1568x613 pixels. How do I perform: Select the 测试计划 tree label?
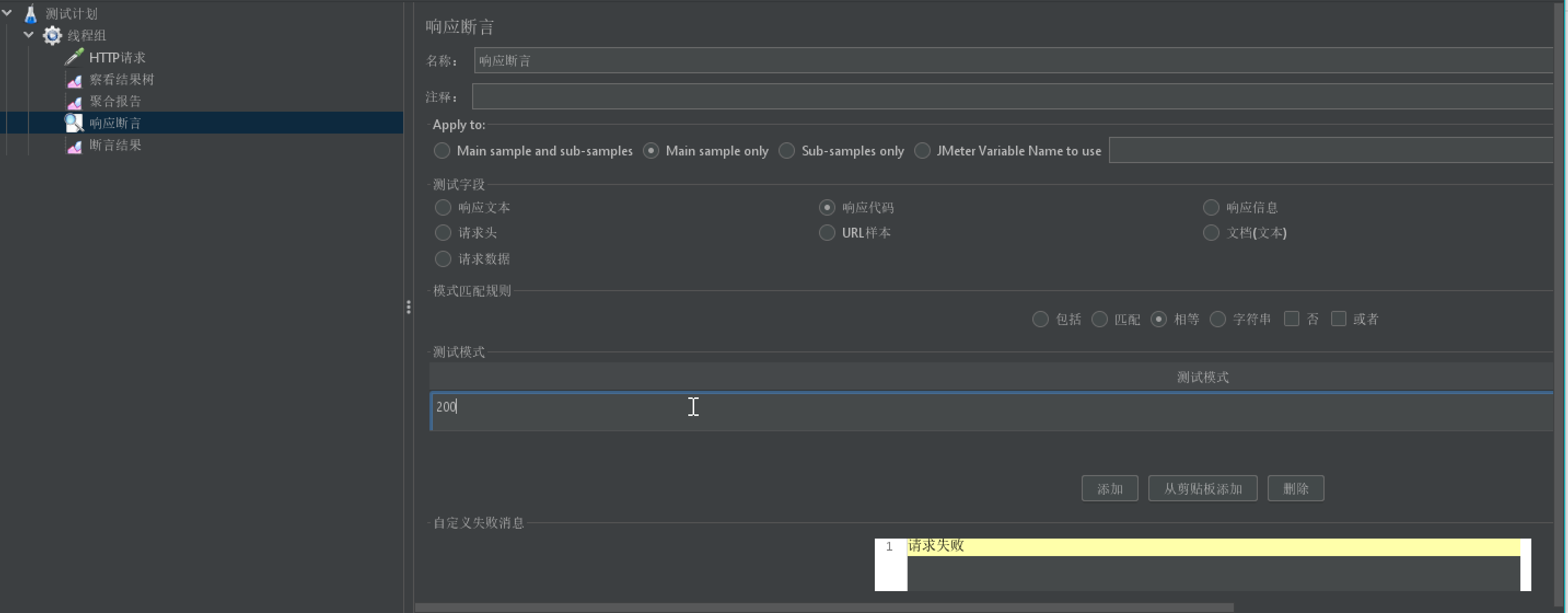coord(71,13)
